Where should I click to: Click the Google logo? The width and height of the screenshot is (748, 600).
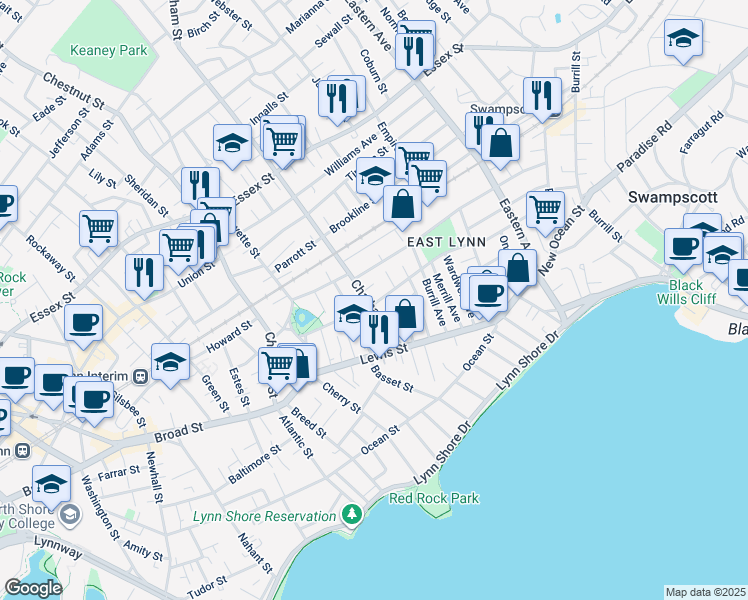pos(33,589)
